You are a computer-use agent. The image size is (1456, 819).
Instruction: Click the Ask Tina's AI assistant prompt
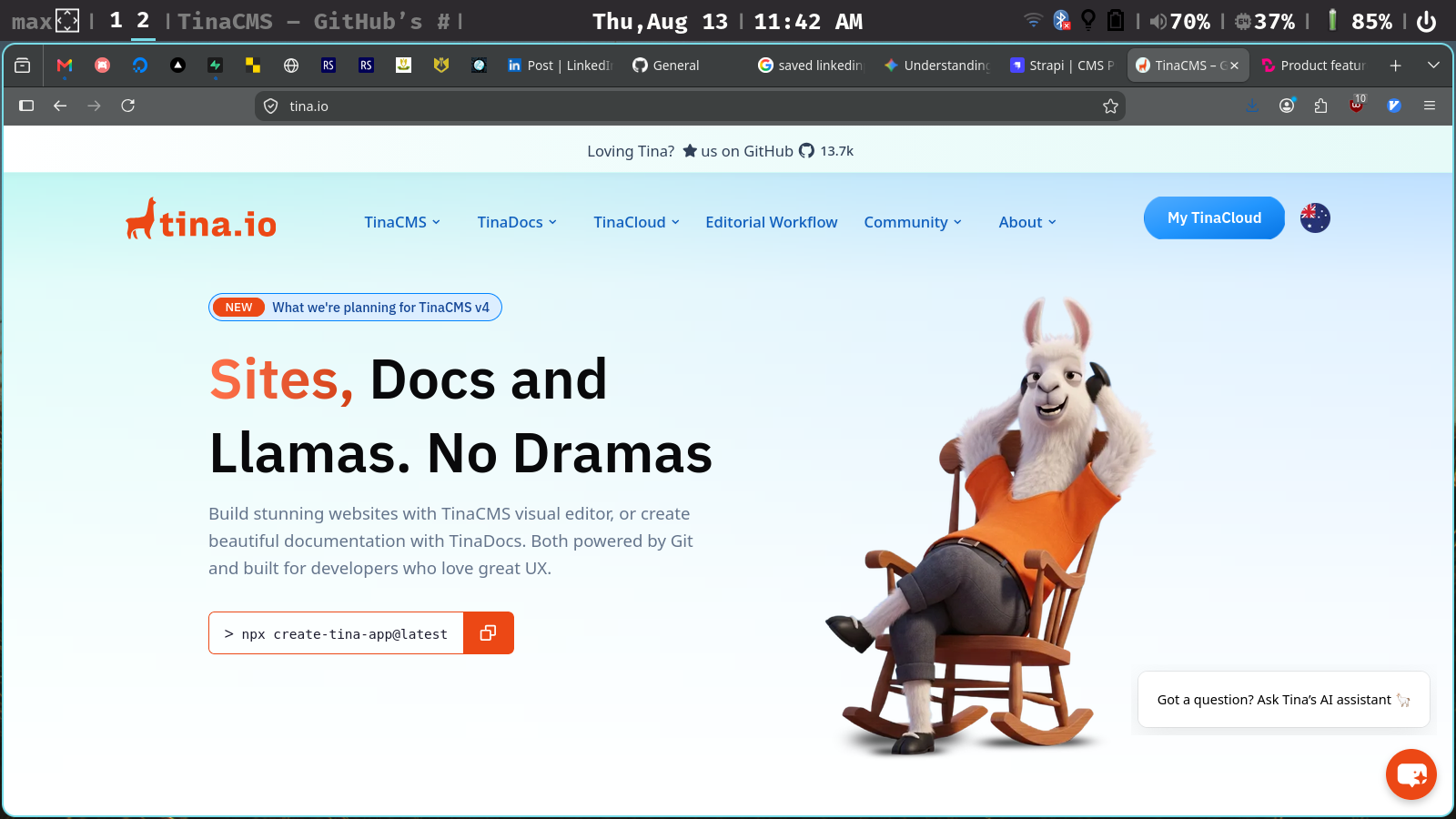click(1283, 700)
